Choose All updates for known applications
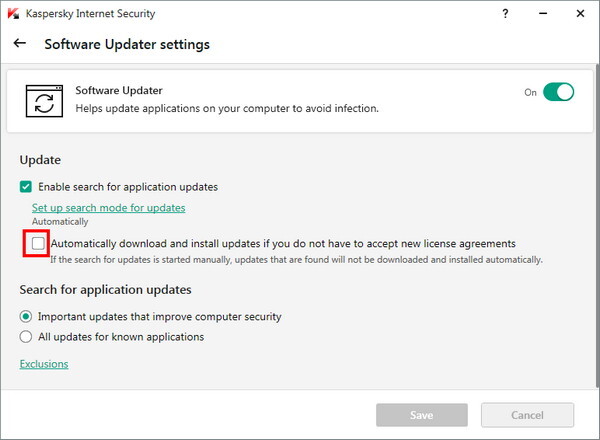This screenshot has width=600, height=440. tap(26, 337)
